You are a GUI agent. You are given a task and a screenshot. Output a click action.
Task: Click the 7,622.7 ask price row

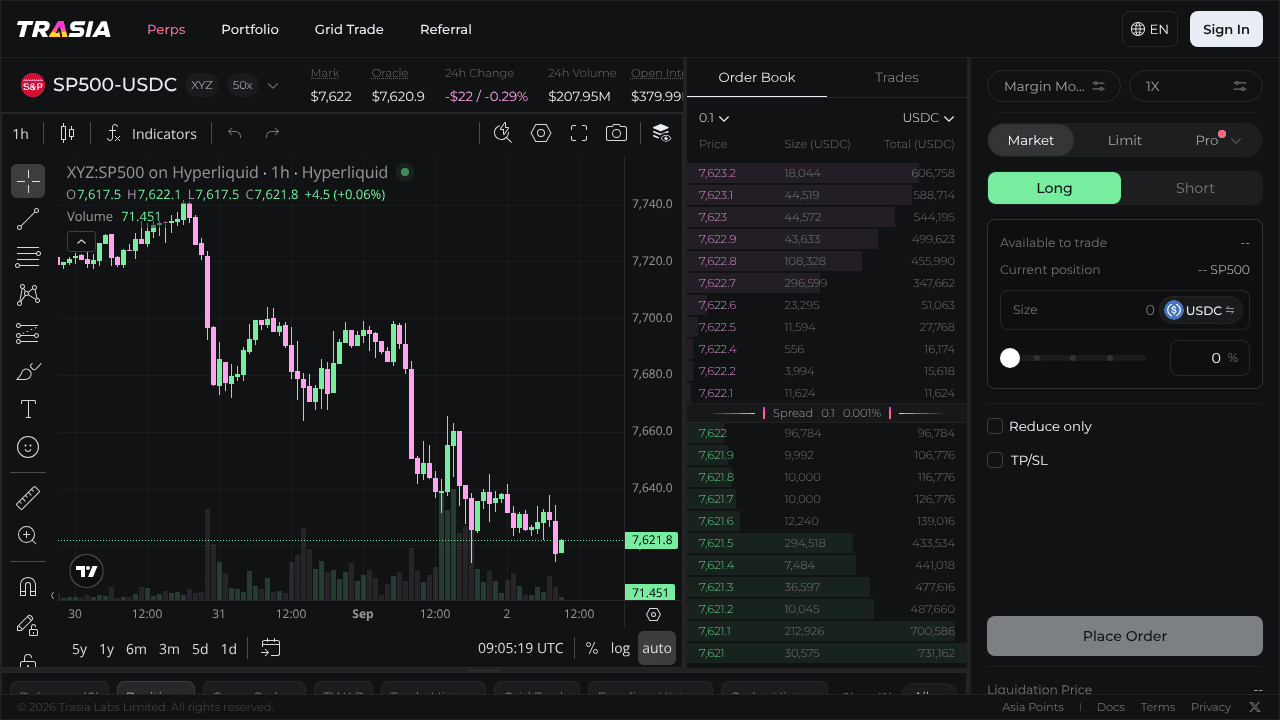[x=826, y=283]
